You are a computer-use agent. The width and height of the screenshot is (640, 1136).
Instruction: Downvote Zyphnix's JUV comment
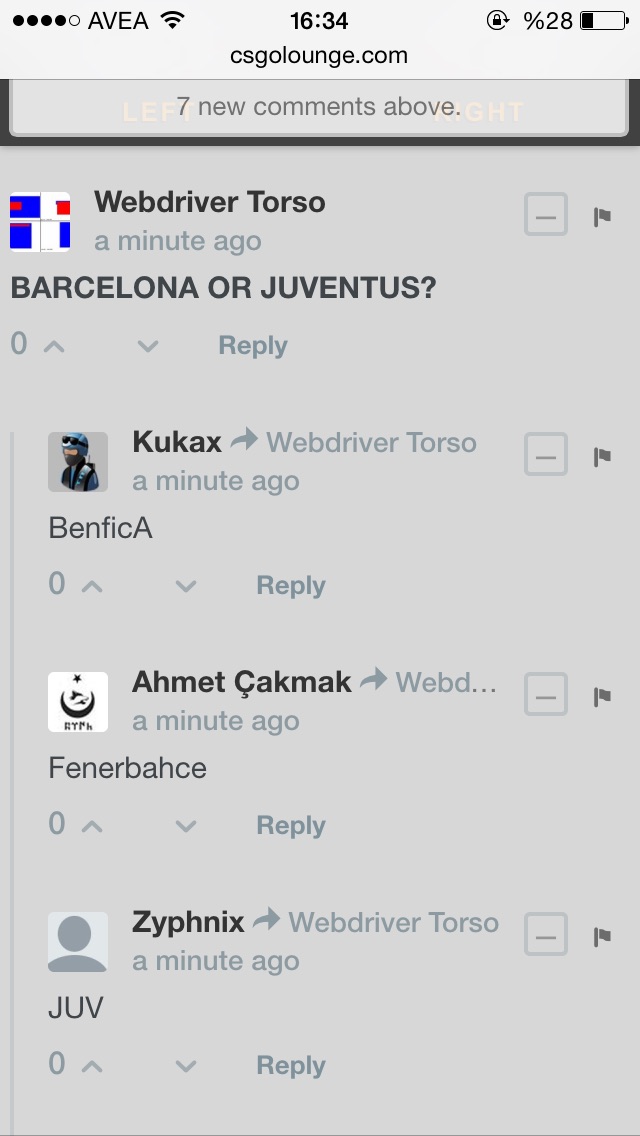click(186, 1066)
